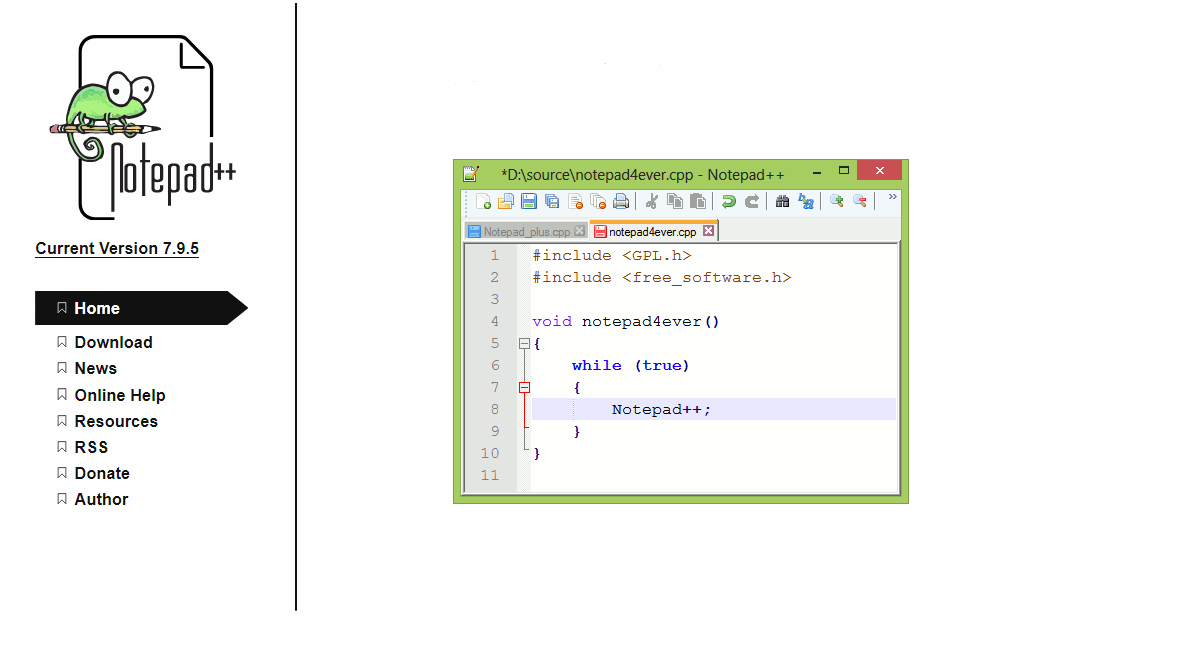
Task: Close the Notepad++ window with red X
Action: [880, 170]
